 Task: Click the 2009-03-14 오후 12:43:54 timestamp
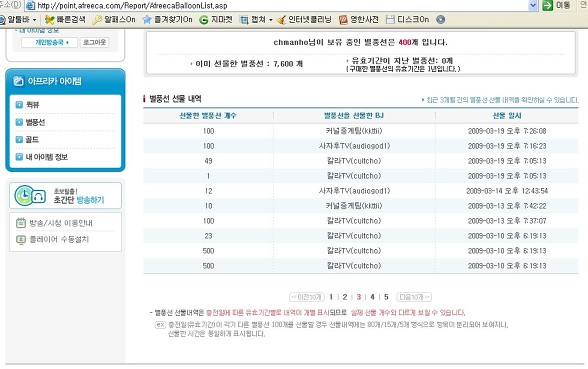click(507, 191)
